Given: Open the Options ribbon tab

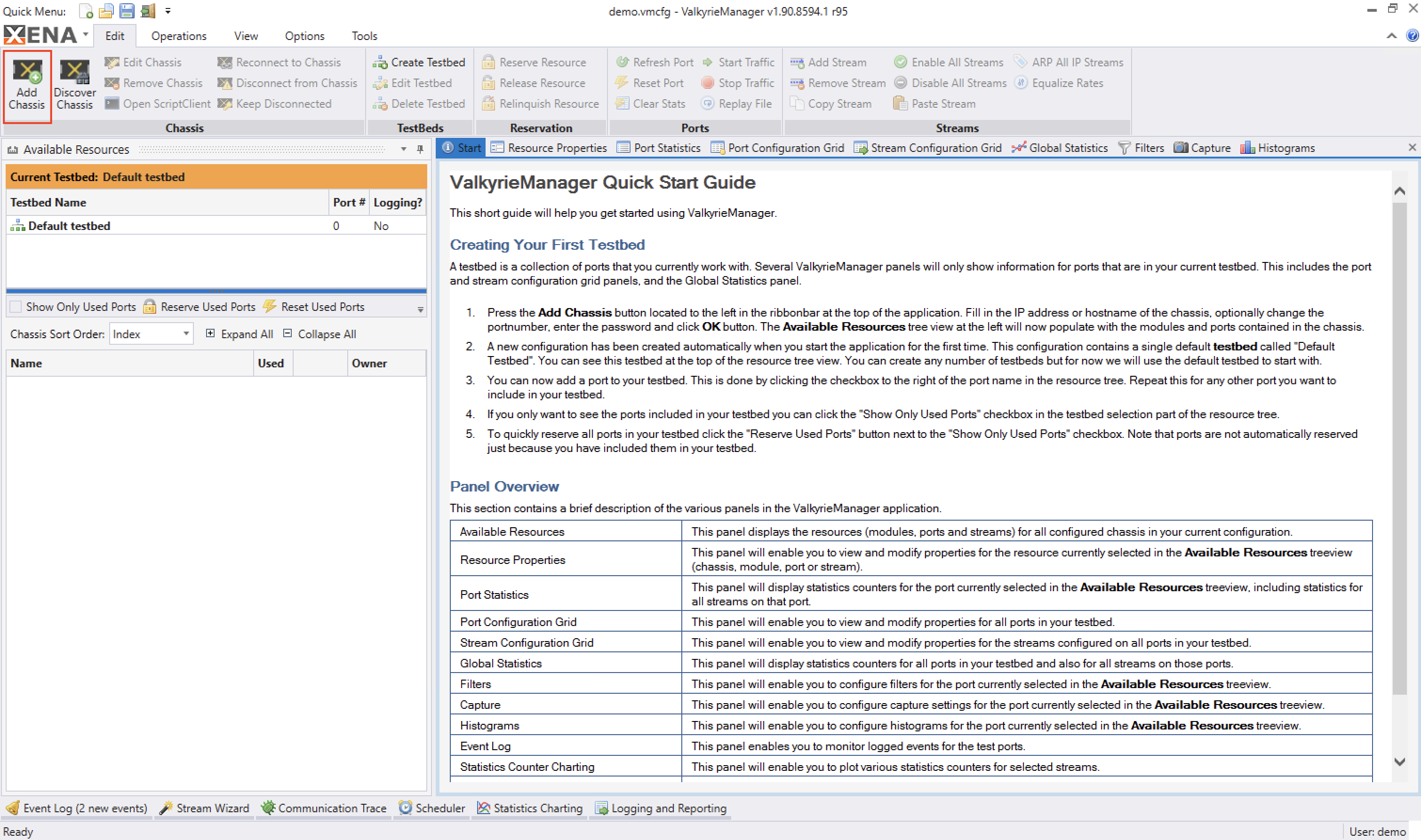Looking at the screenshot, I should point(304,36).
